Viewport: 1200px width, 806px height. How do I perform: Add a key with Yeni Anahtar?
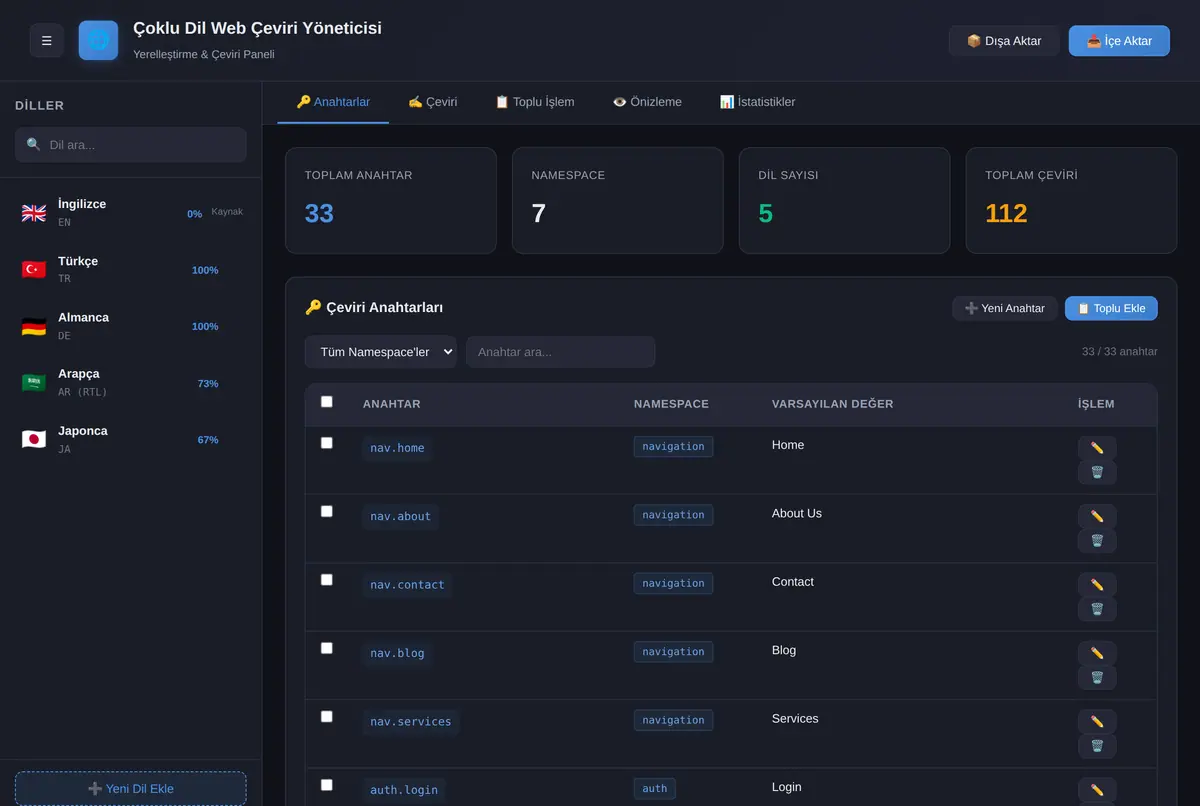1004,308
